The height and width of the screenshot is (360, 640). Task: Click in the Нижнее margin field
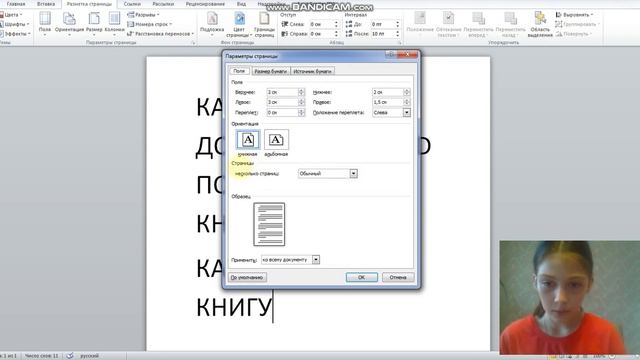(387, 92)
